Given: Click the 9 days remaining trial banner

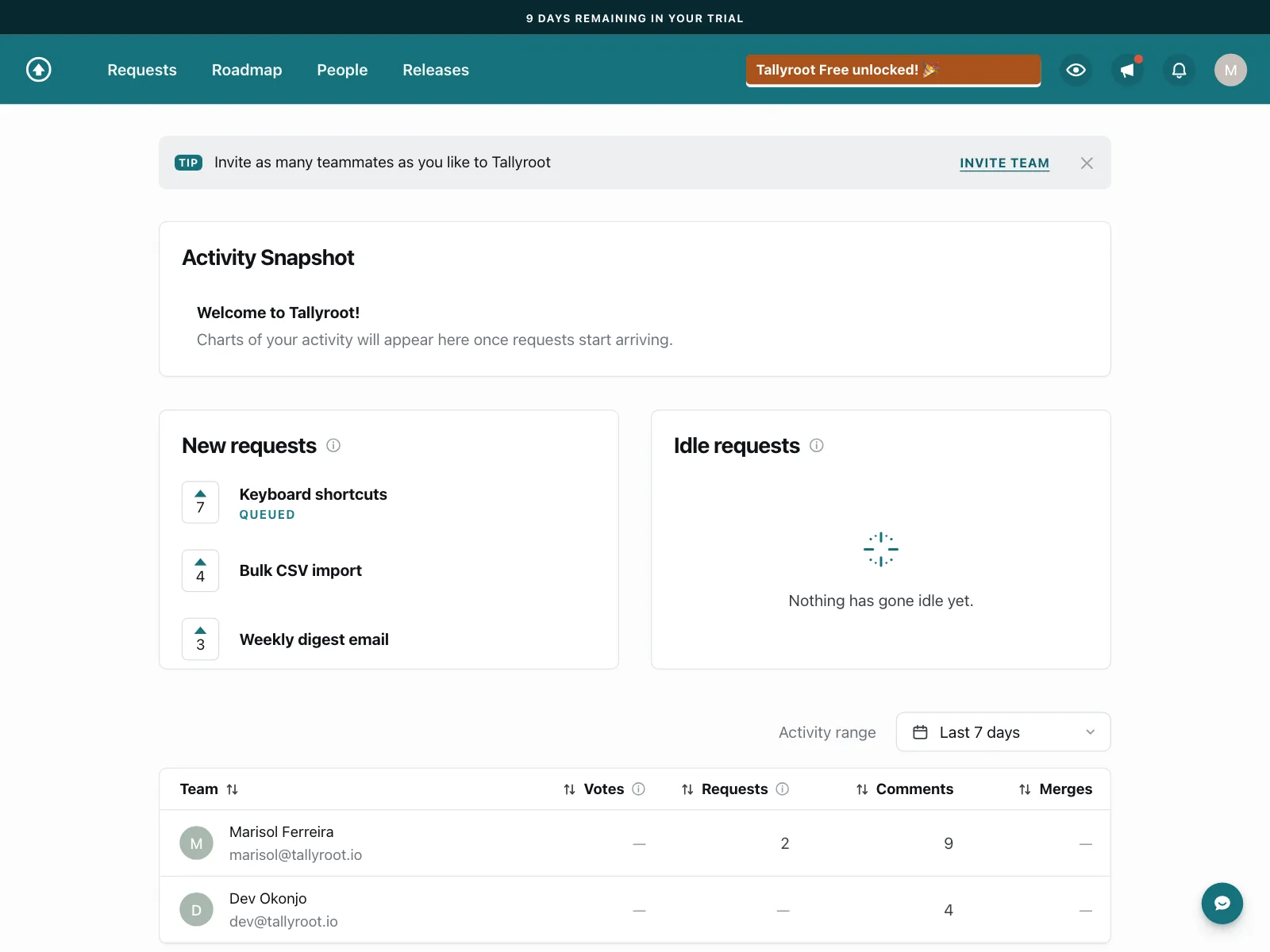Looking at the screenshot, I should 635,17.
